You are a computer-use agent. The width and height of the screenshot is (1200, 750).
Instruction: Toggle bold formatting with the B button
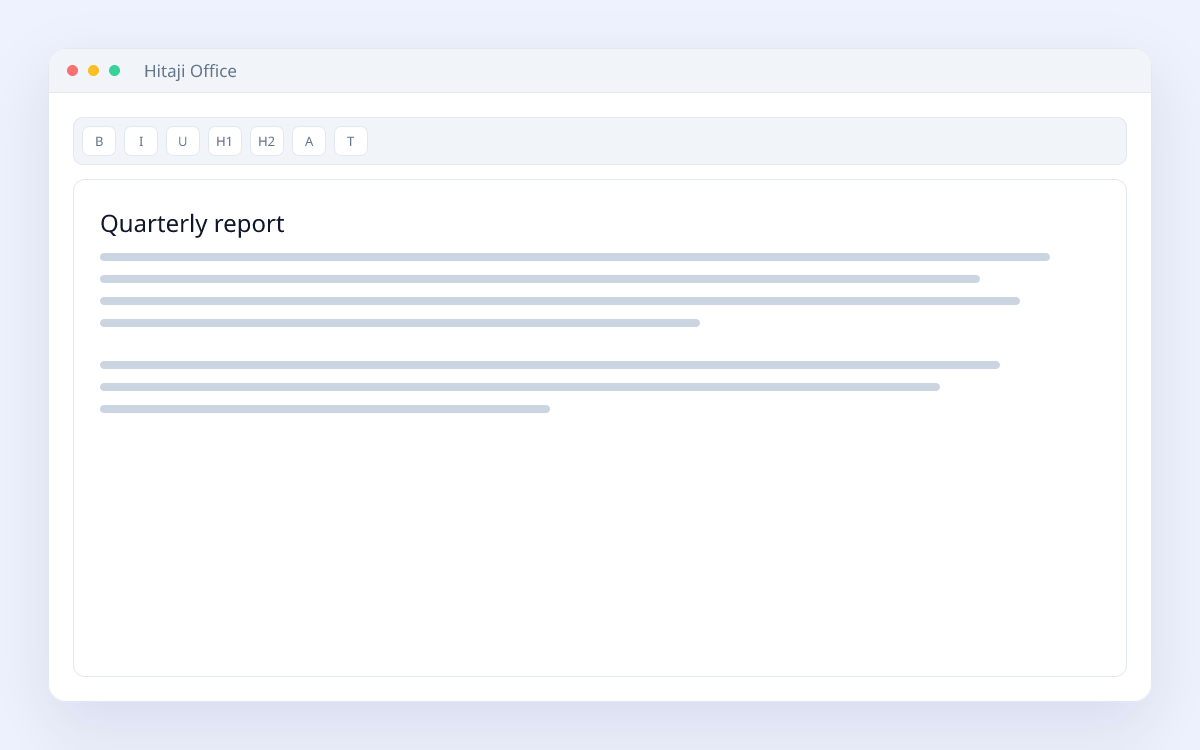coord(99,141)
